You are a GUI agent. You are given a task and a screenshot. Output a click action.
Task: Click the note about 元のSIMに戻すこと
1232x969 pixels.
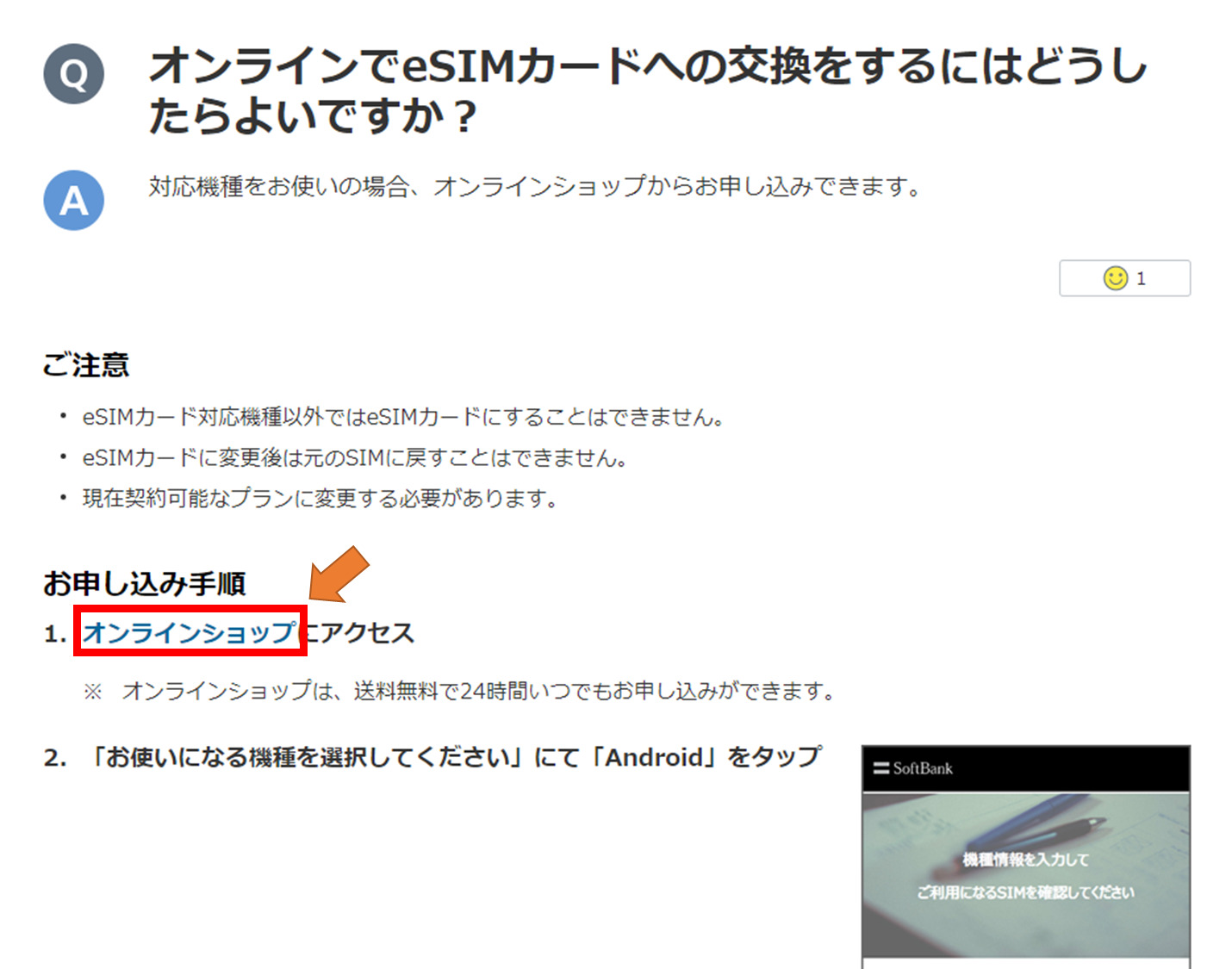click(x=354, y=458)
